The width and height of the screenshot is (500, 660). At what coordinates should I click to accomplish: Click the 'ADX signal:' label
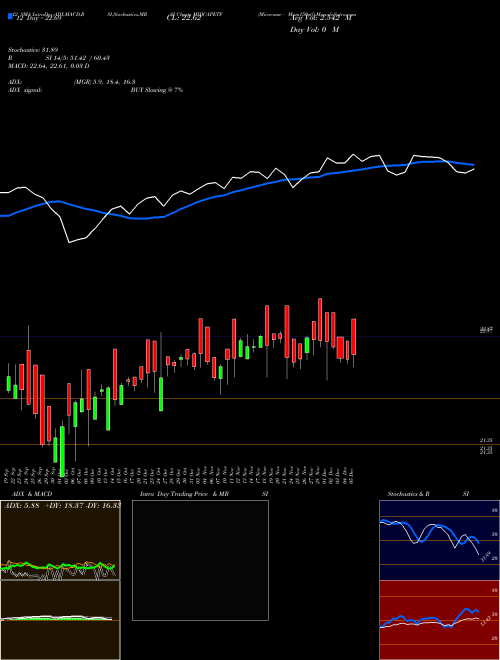[25, 90]
